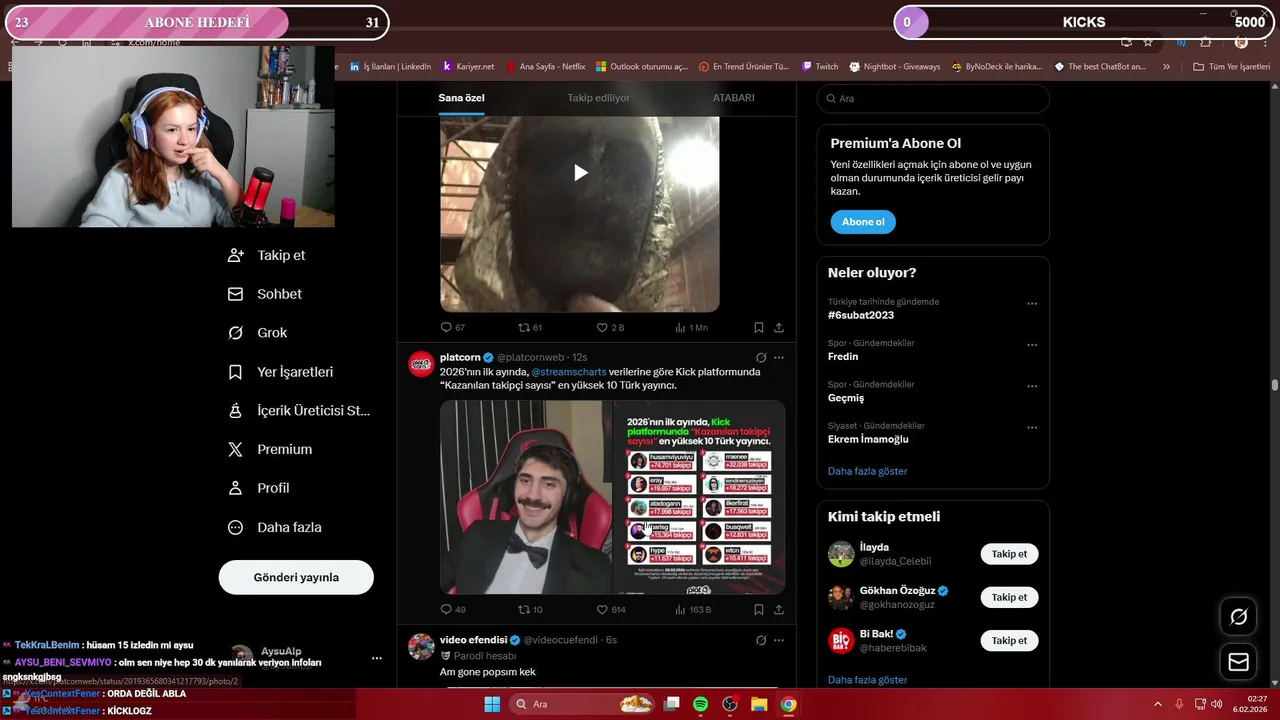Switch to Takip ediliyor tab
1280x720 pixels.
click(599, 98)
